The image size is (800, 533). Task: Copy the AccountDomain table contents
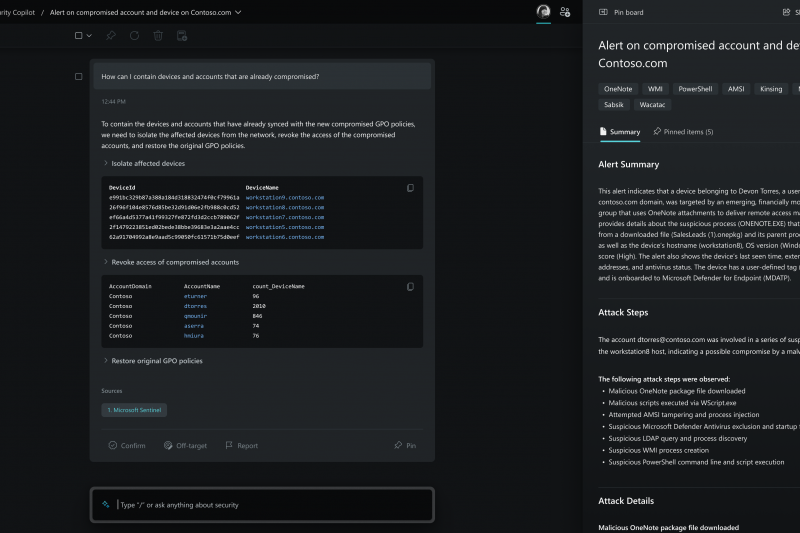[x=410, y=287]
